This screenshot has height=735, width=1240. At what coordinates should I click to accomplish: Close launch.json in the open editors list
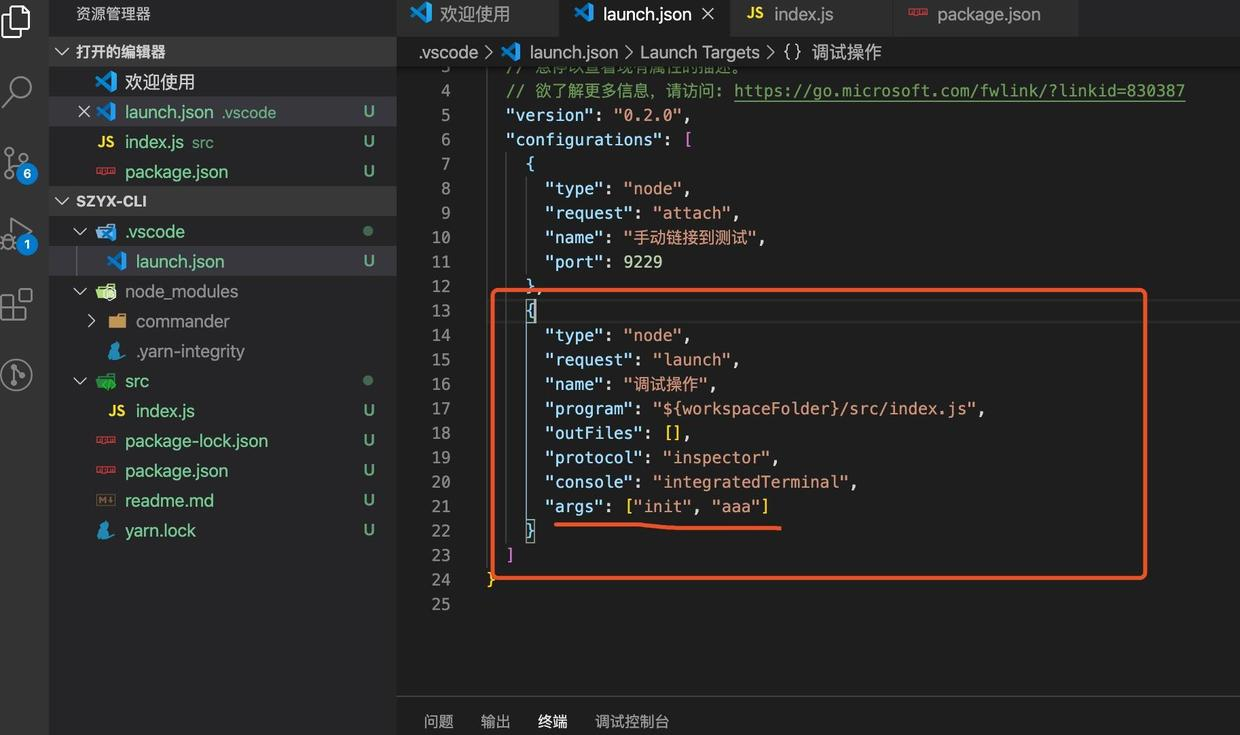tap(84, 112)
